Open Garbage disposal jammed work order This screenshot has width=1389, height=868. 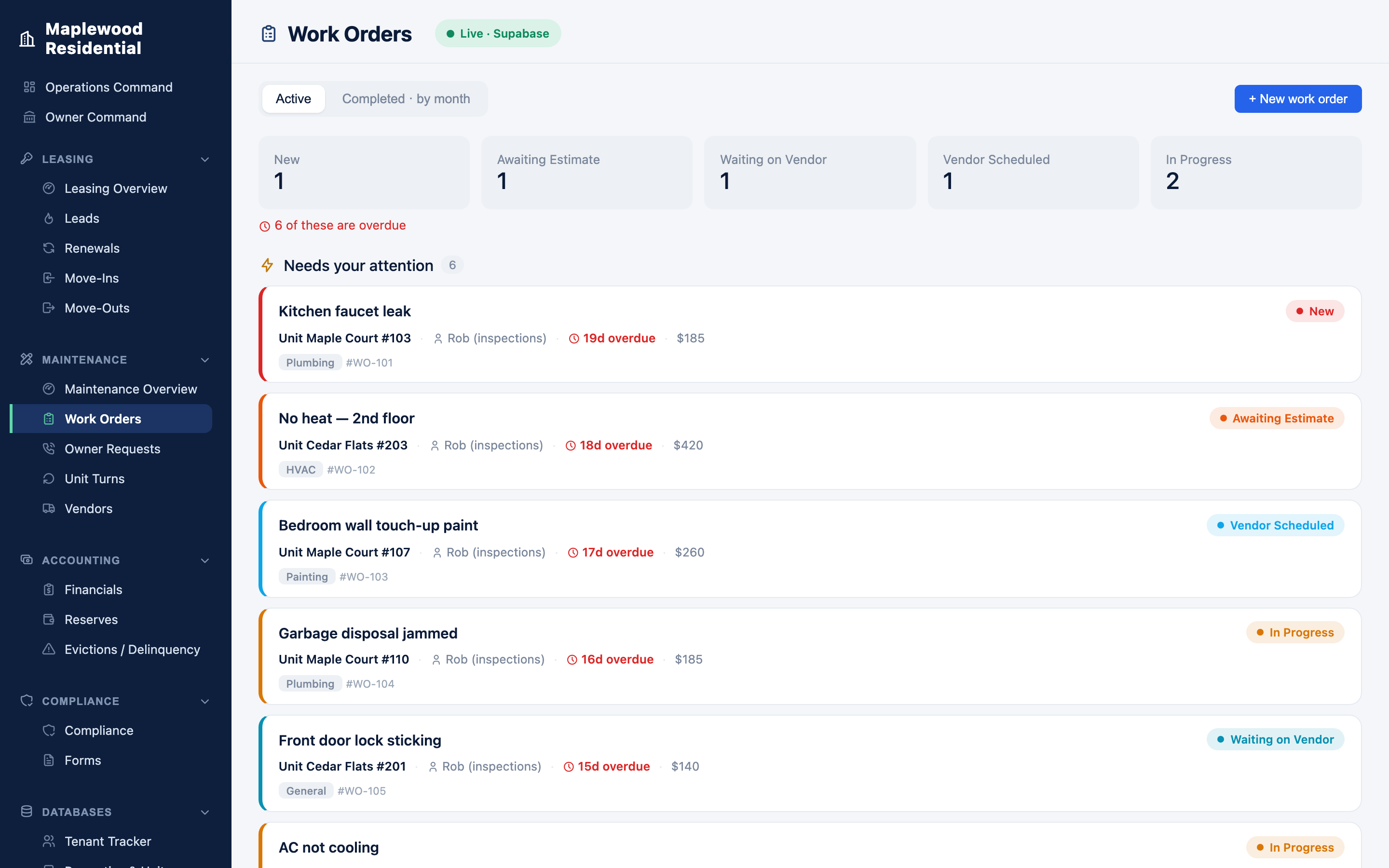[810, 656]
